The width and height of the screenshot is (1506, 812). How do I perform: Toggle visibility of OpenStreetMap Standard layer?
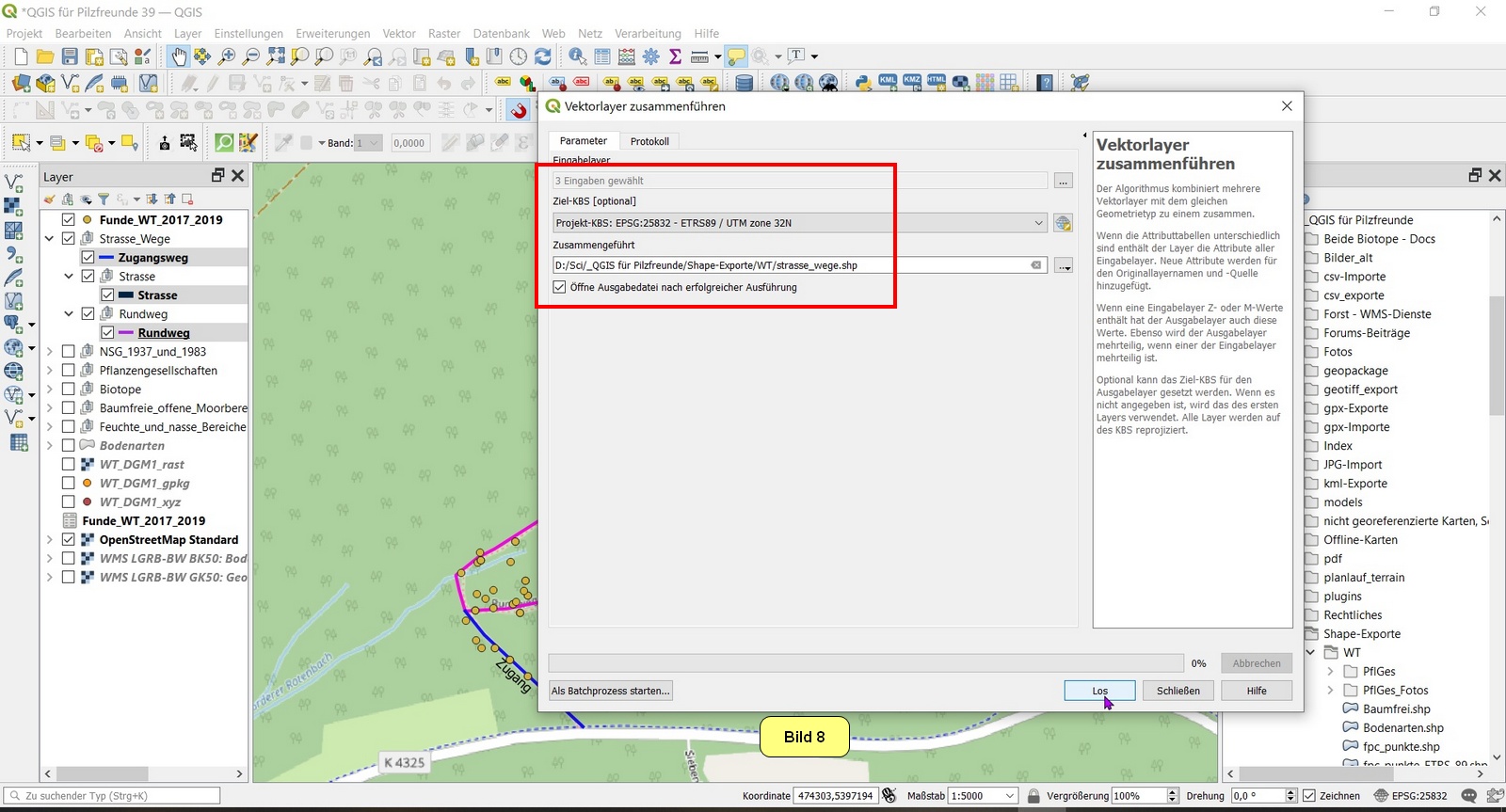click(69, 539)
